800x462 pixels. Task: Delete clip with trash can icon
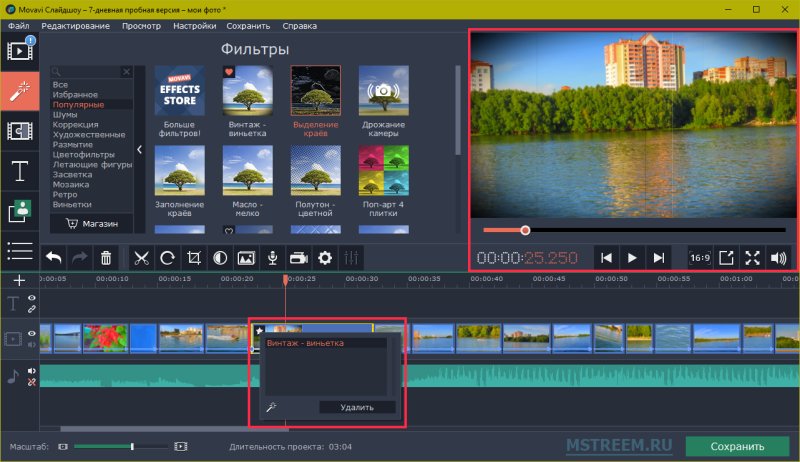coord(106,257)
